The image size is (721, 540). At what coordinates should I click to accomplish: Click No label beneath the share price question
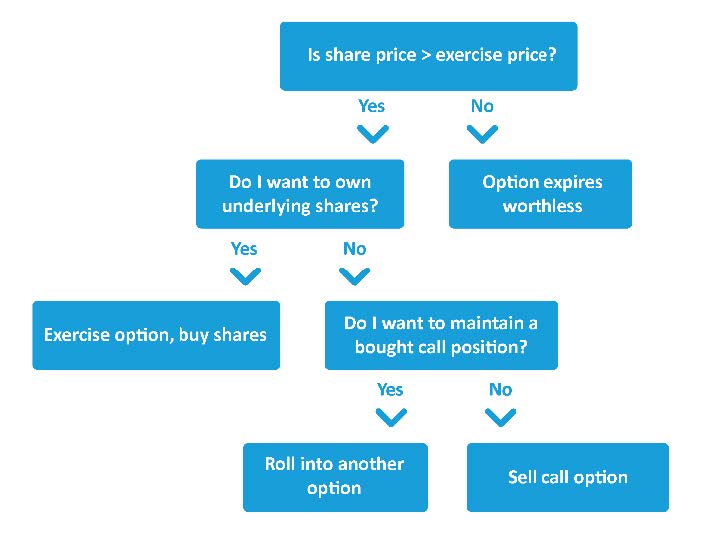(x=482, y=106)
